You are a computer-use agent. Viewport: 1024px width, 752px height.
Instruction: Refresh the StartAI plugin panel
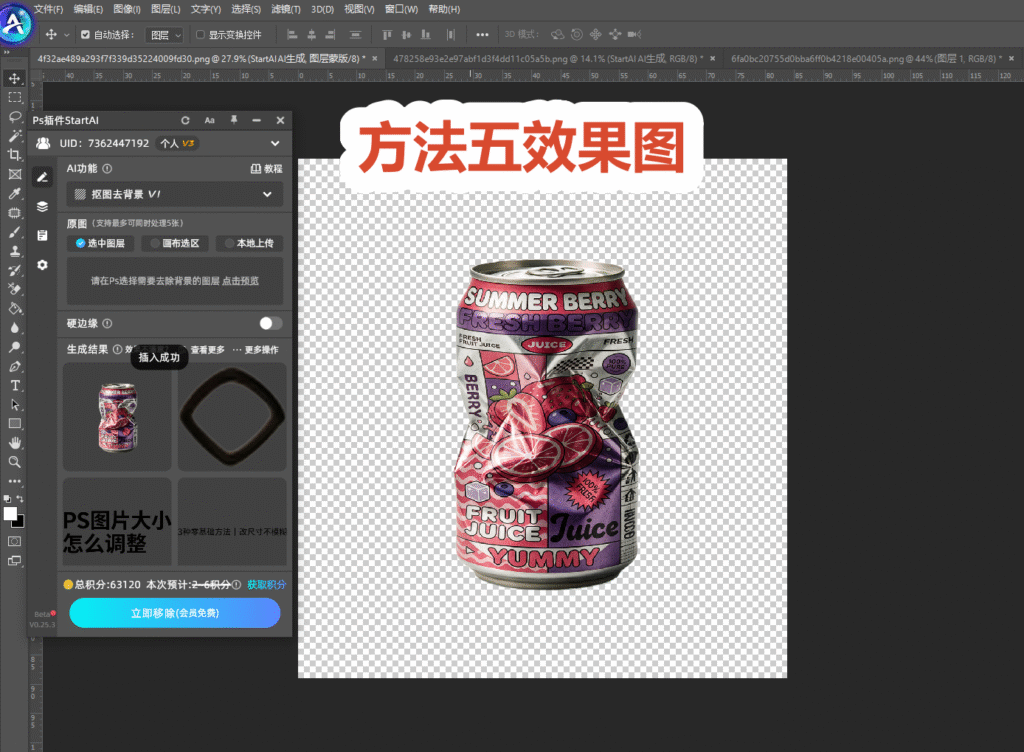pyautogui.click(x=185, y=120)
